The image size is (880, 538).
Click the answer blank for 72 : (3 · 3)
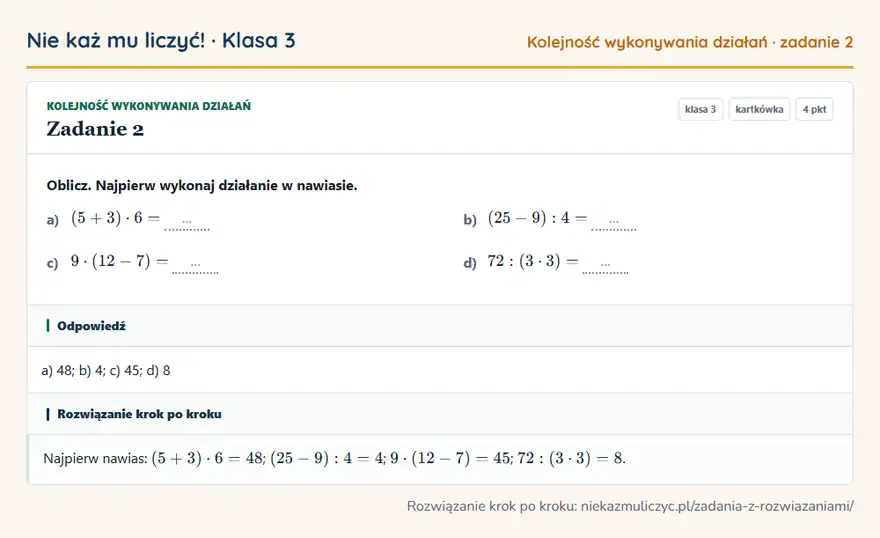(606, 265)
